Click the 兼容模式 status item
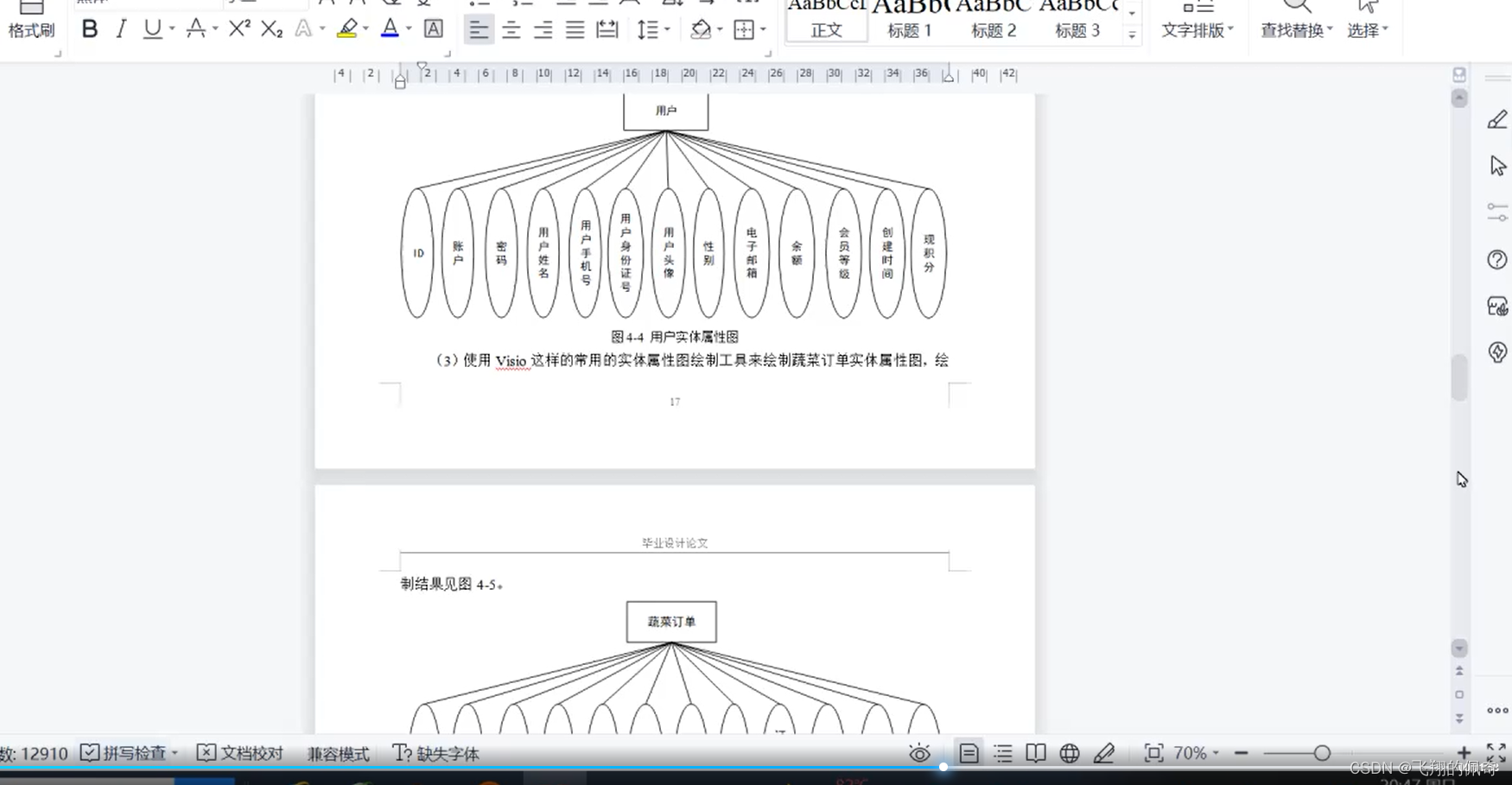Screen dimensions: 1512x785 (338, 754)
